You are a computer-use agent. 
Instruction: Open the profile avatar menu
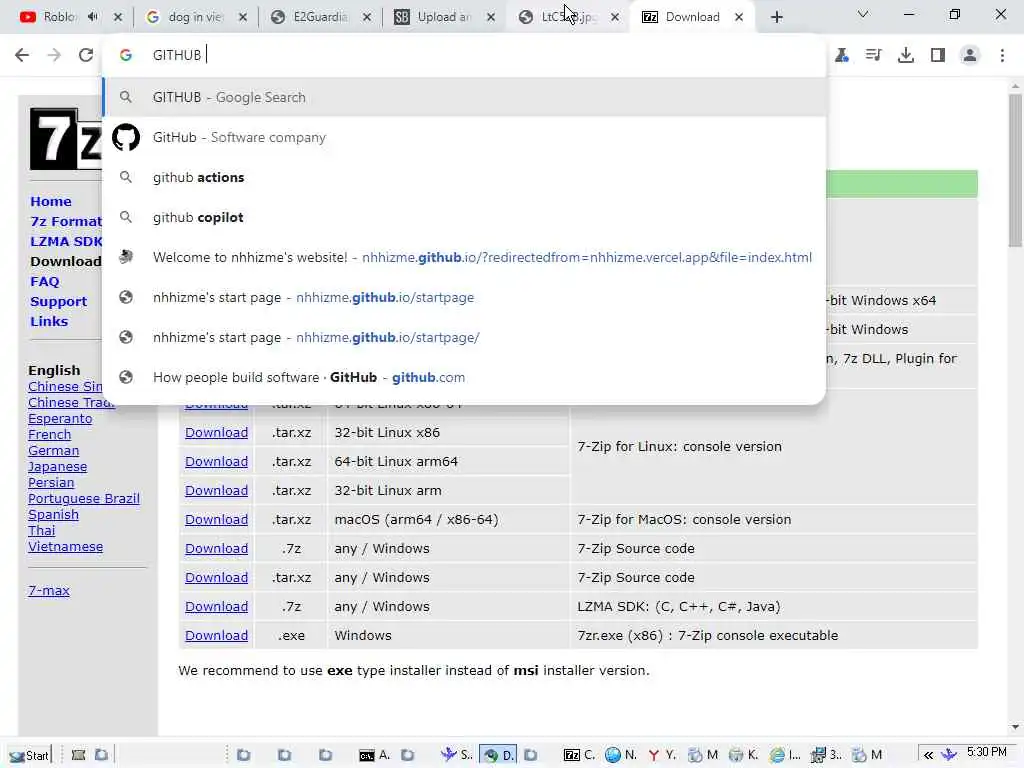click(x=970, y=55)
